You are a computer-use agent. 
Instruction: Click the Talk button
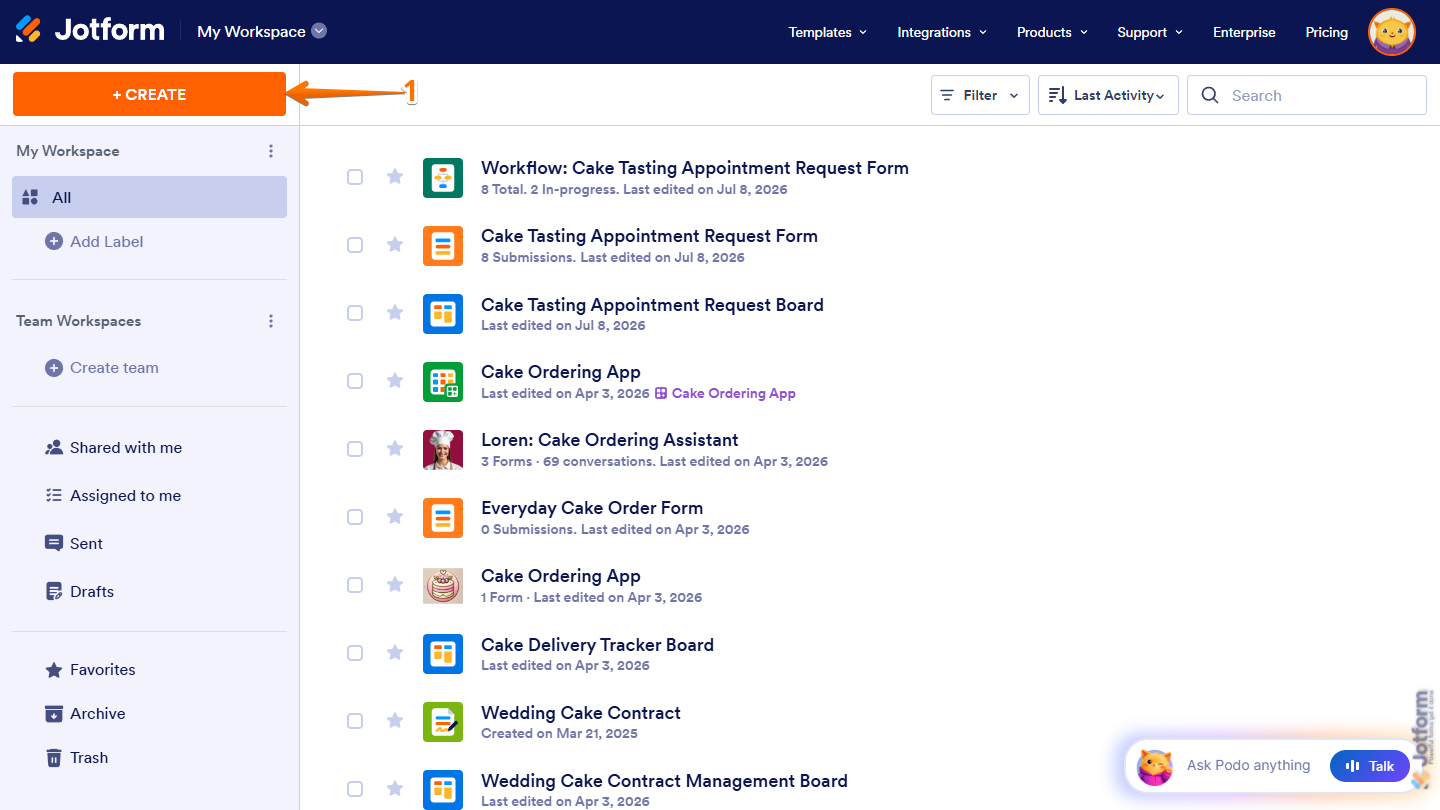click(1370, 766)
